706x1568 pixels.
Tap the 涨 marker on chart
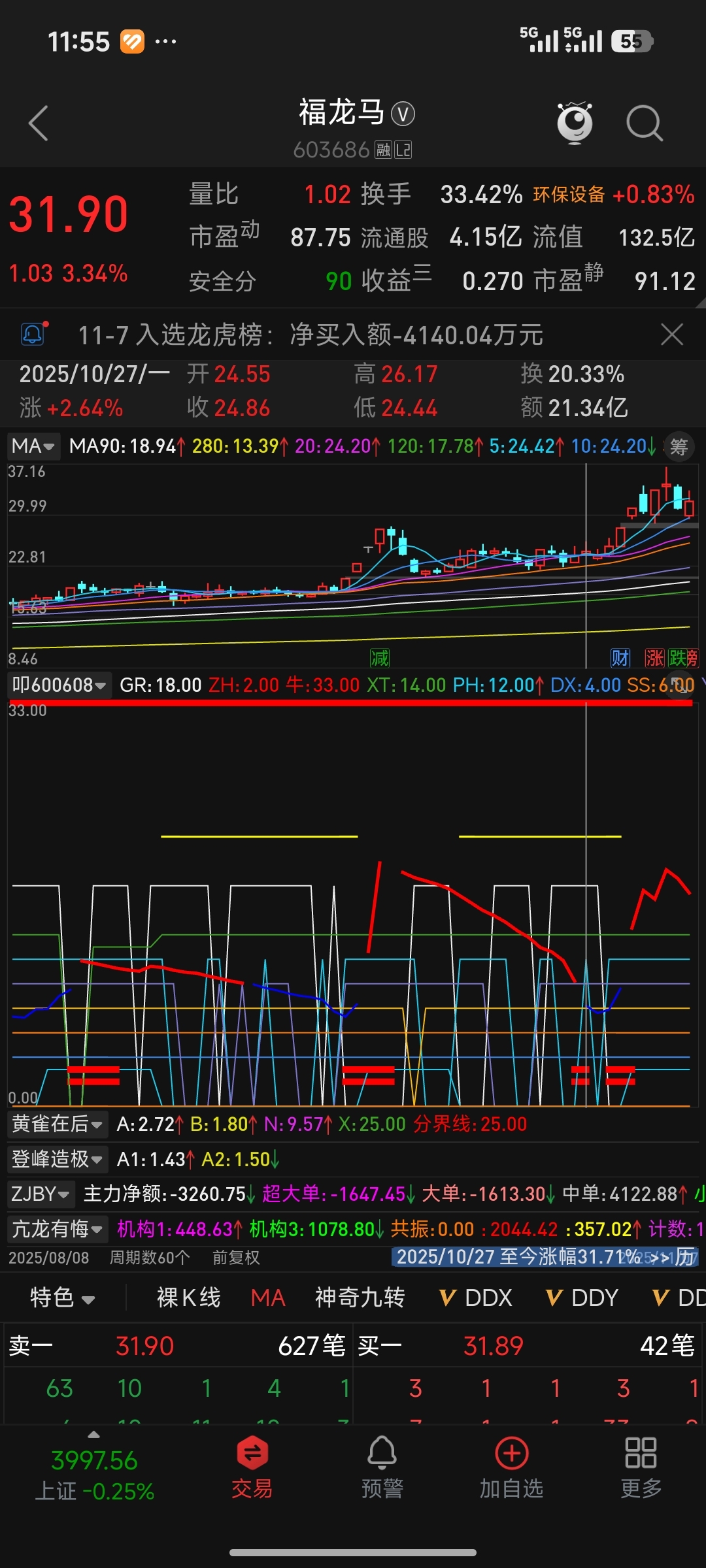tap(654, 658)
